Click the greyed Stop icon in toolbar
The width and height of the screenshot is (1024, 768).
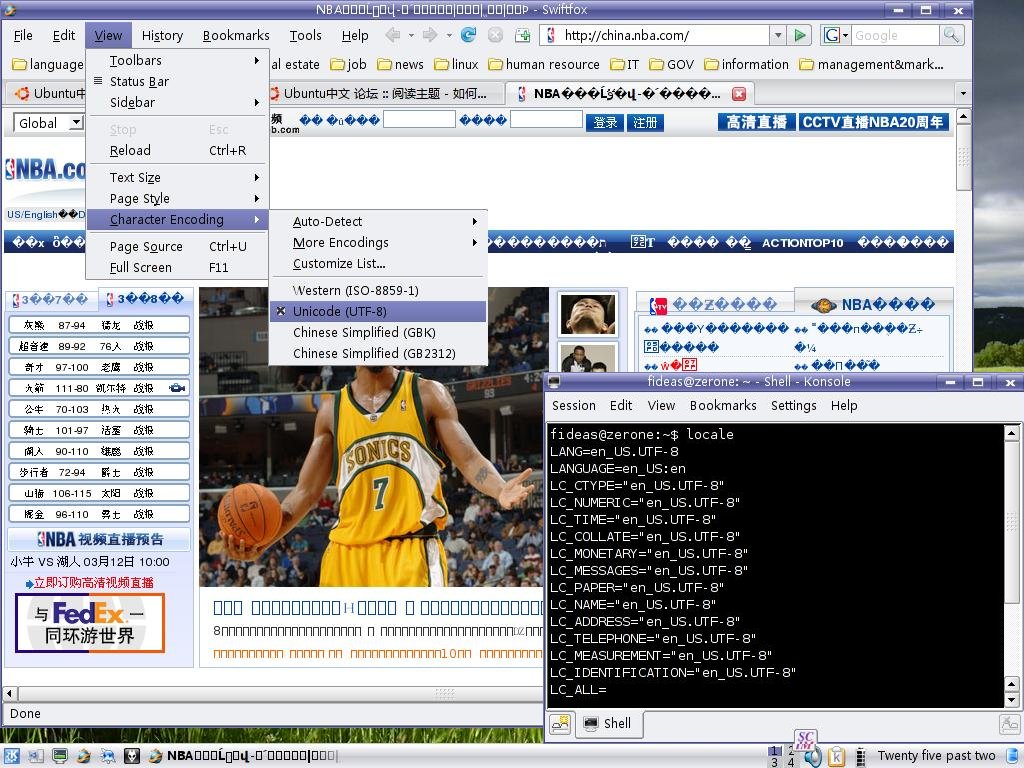point(496,35)
